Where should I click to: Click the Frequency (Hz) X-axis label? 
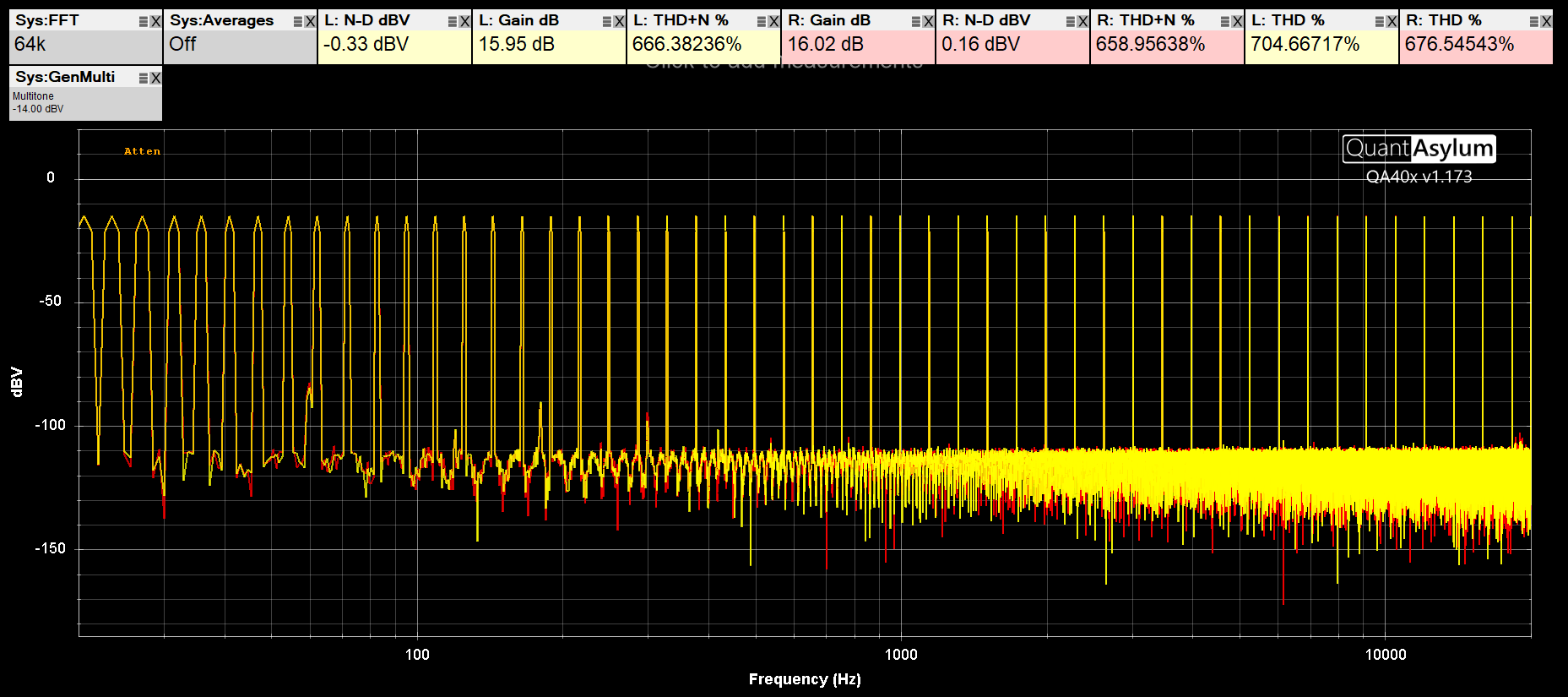click(x=805, y=679)
